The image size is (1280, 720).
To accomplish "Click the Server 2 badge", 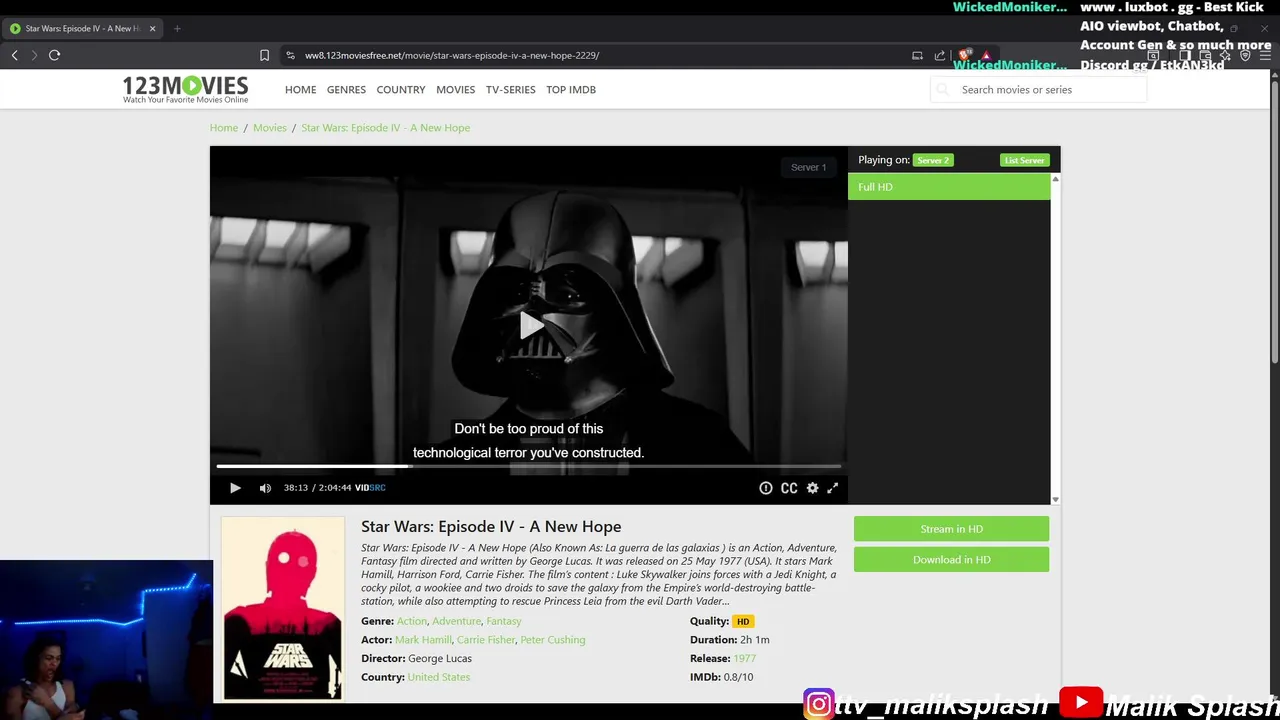I will coord(933,160).
